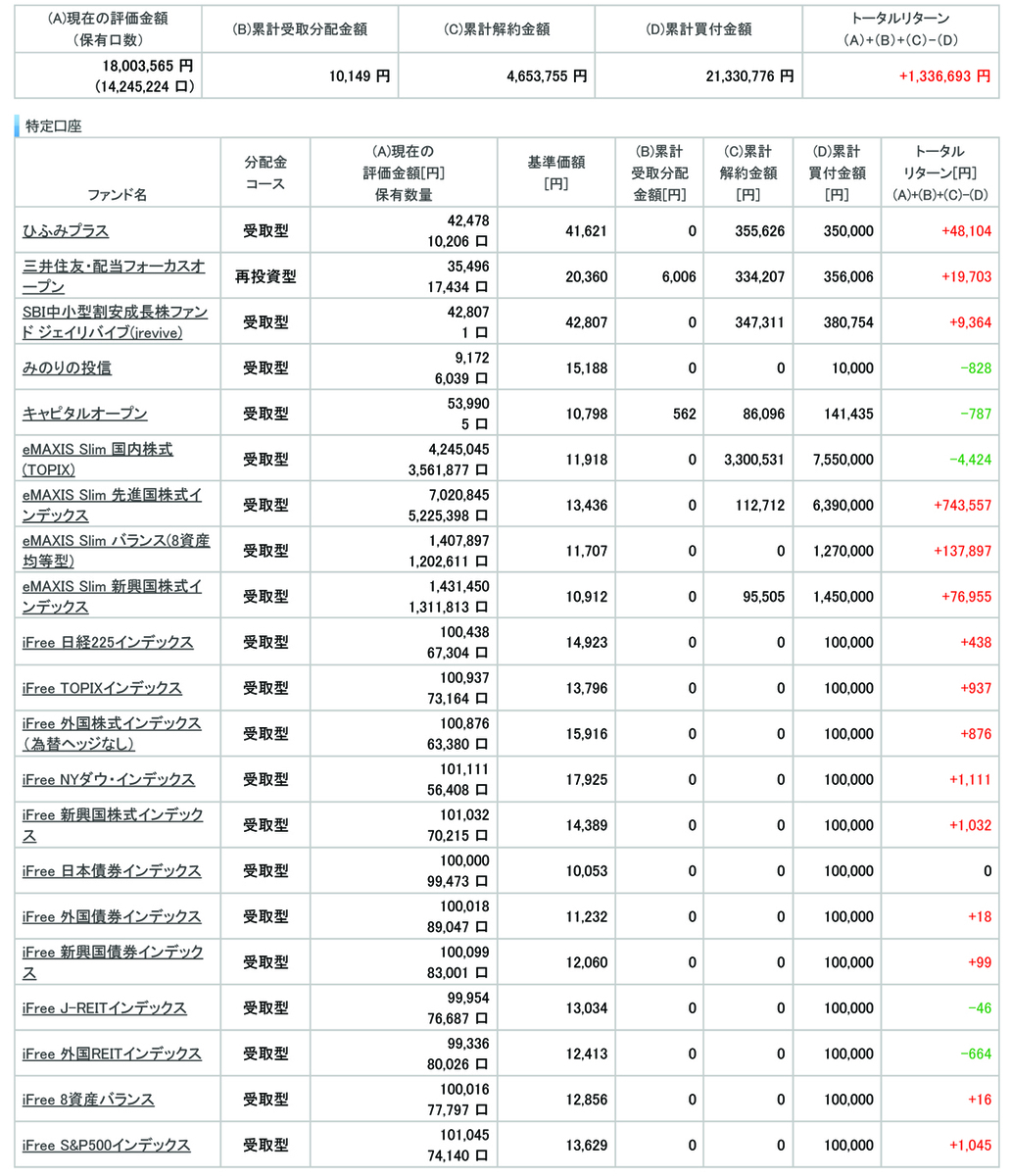This screenshot has height=1176, width=1011.
Task: Select SBI fund purchase amount 380,754
Action: (847, 322)
